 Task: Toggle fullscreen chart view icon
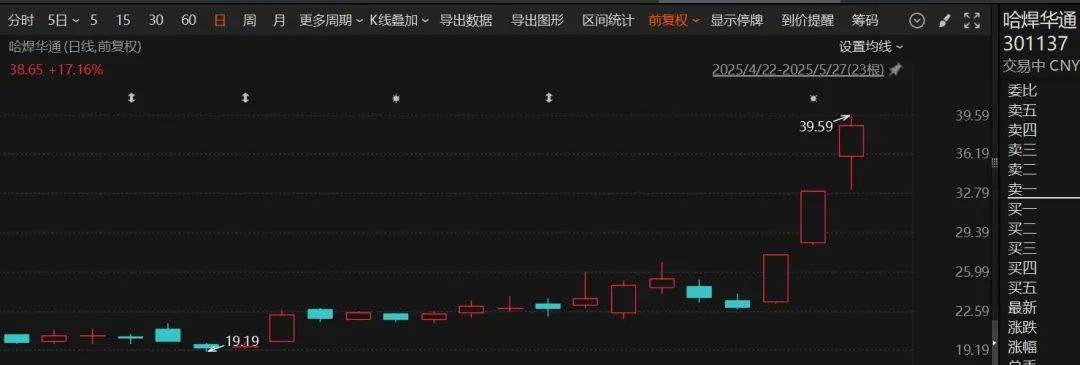tap(972, 21)
